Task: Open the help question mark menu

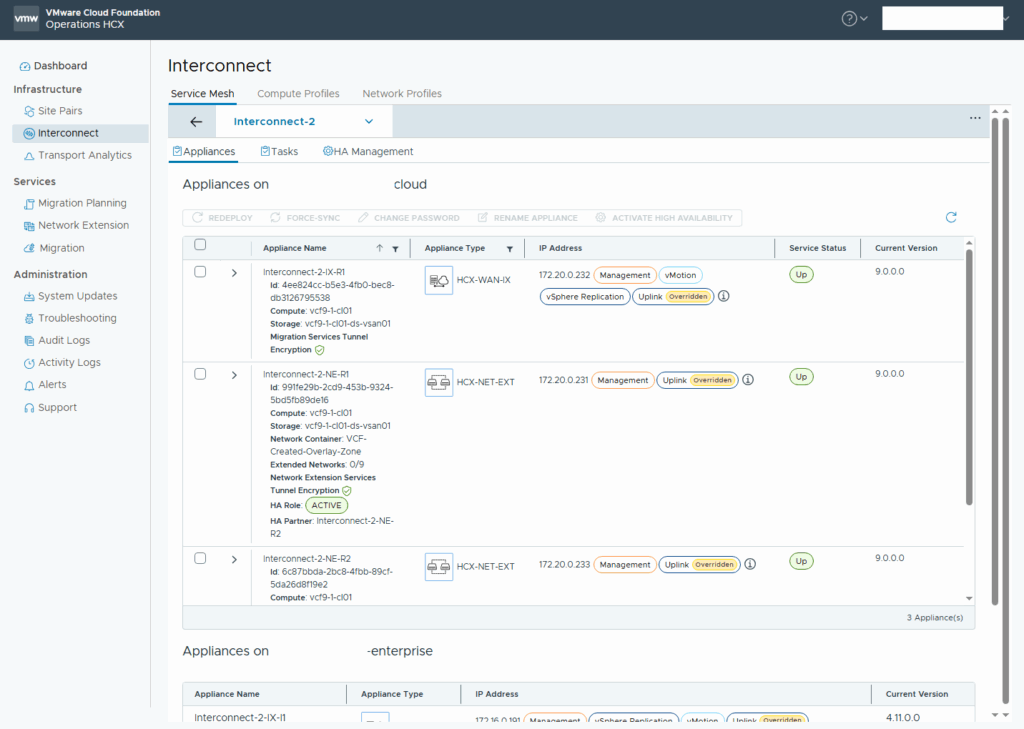Action: 849,18
